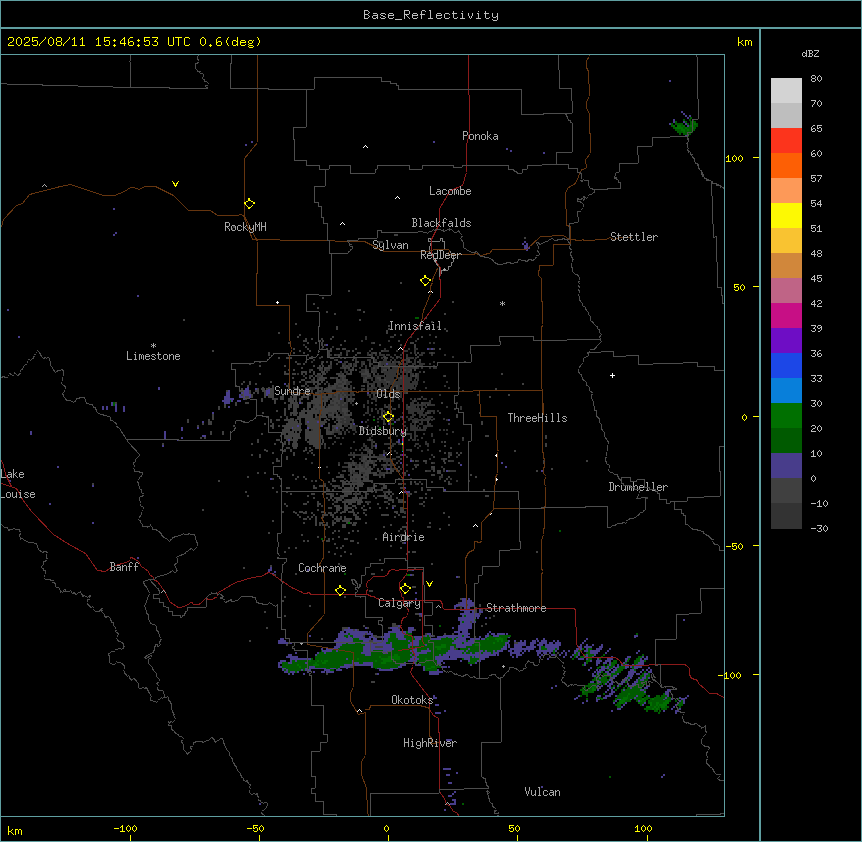
Task: Select the white asterisk marker east of Innisfail
Action: (x=502, y=303)
